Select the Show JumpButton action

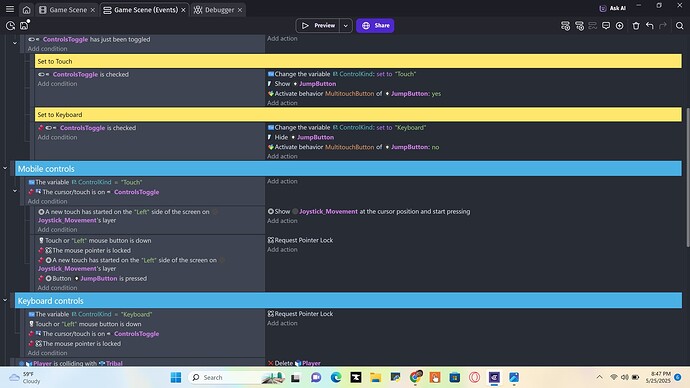pyautogui.click(x=301, y=84)
